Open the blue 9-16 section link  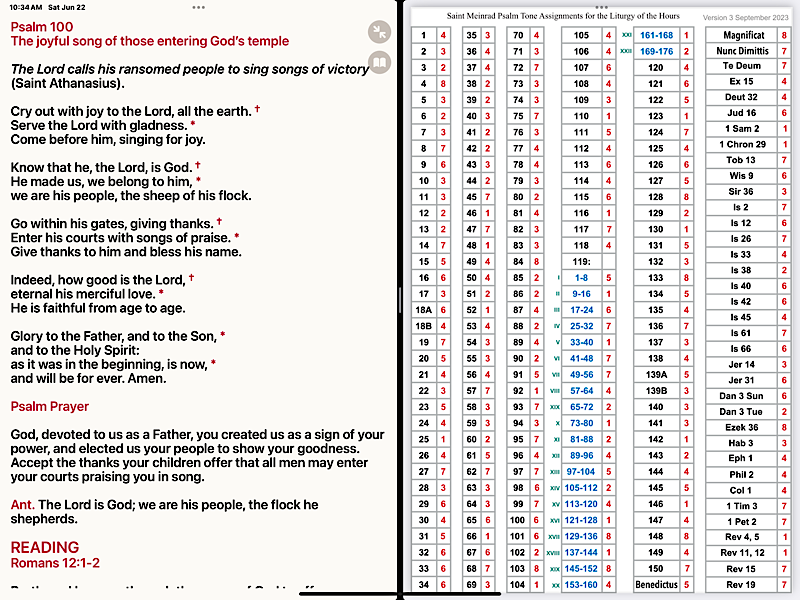(581, 294)
